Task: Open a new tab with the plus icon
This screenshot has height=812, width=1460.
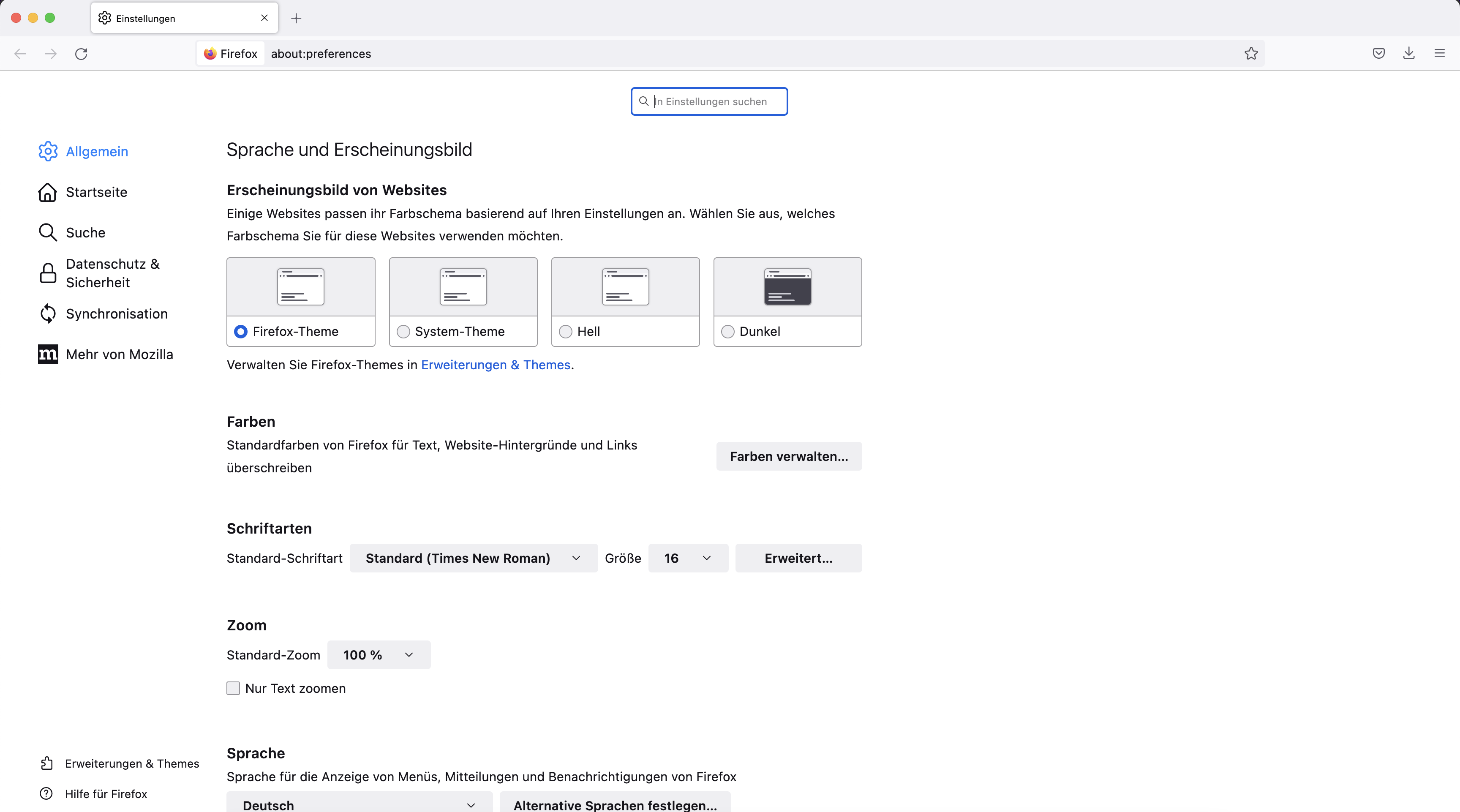Action: (297, 18)
